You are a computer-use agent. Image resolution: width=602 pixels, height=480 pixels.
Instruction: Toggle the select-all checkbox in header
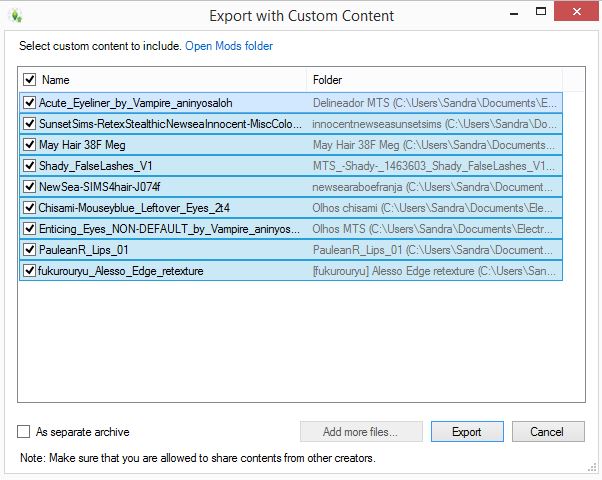pyautogui.click(x=29, y=79)
